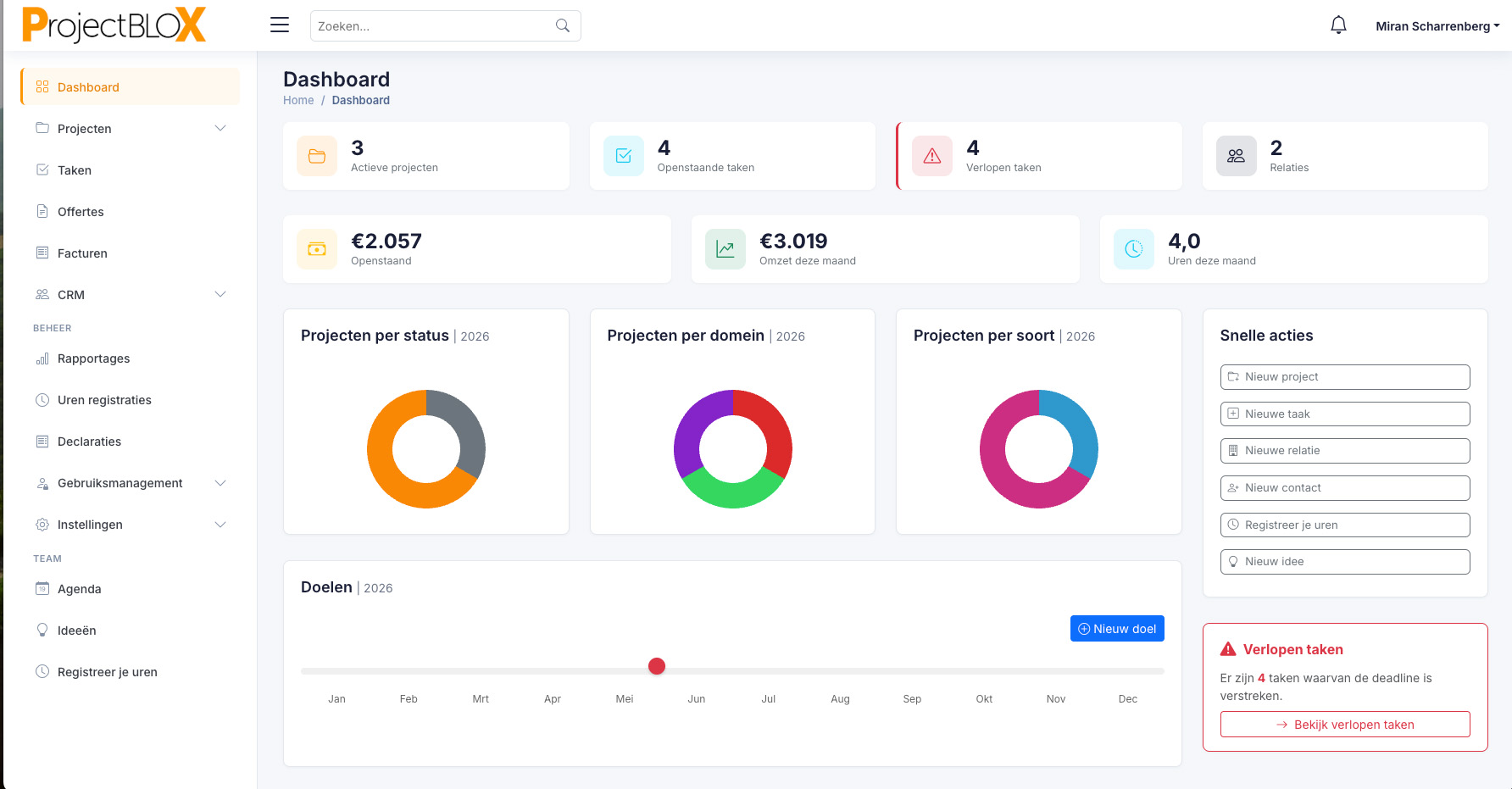The width and height of the screenshot is (1512, 789).
Task: Click the Verlopen taken warning icon
Action: click(932, 156)
